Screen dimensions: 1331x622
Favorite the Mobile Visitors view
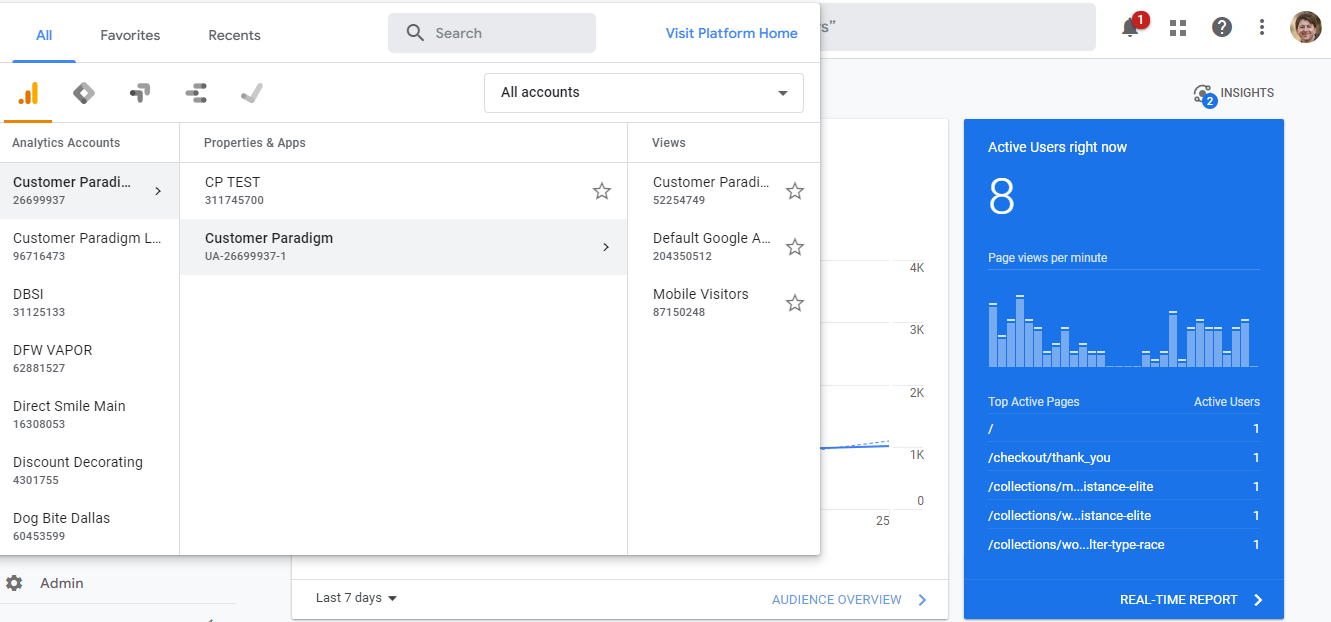coord(795,302)
